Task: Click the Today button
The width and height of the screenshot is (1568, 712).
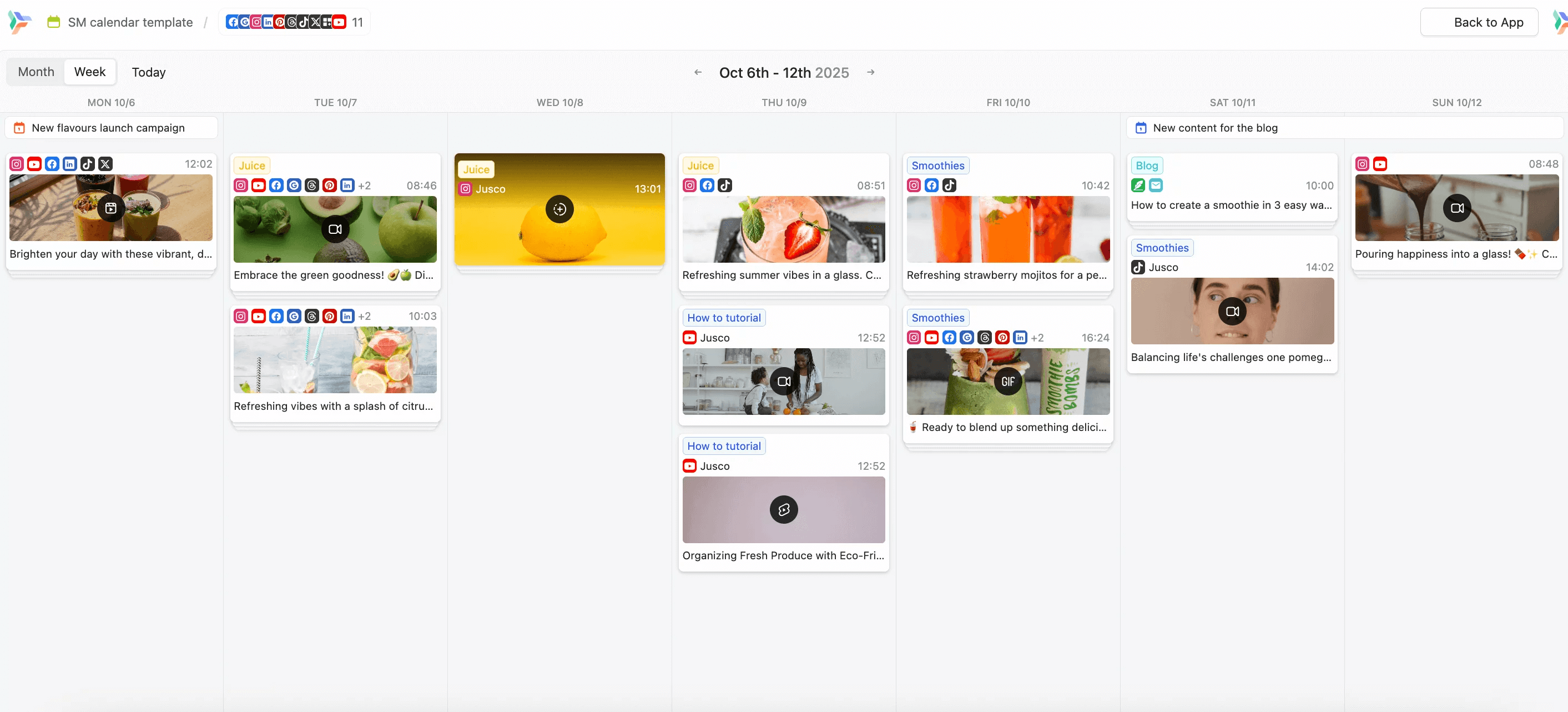Action: coord(149,72)
